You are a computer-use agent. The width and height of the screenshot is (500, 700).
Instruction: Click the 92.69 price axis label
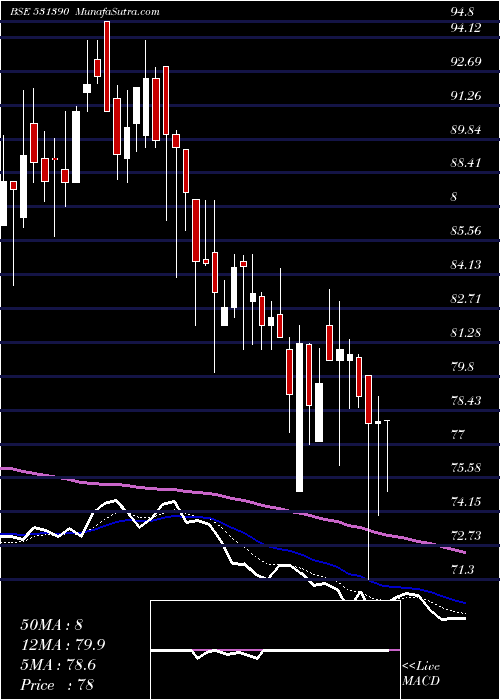(x=466, y=62)
